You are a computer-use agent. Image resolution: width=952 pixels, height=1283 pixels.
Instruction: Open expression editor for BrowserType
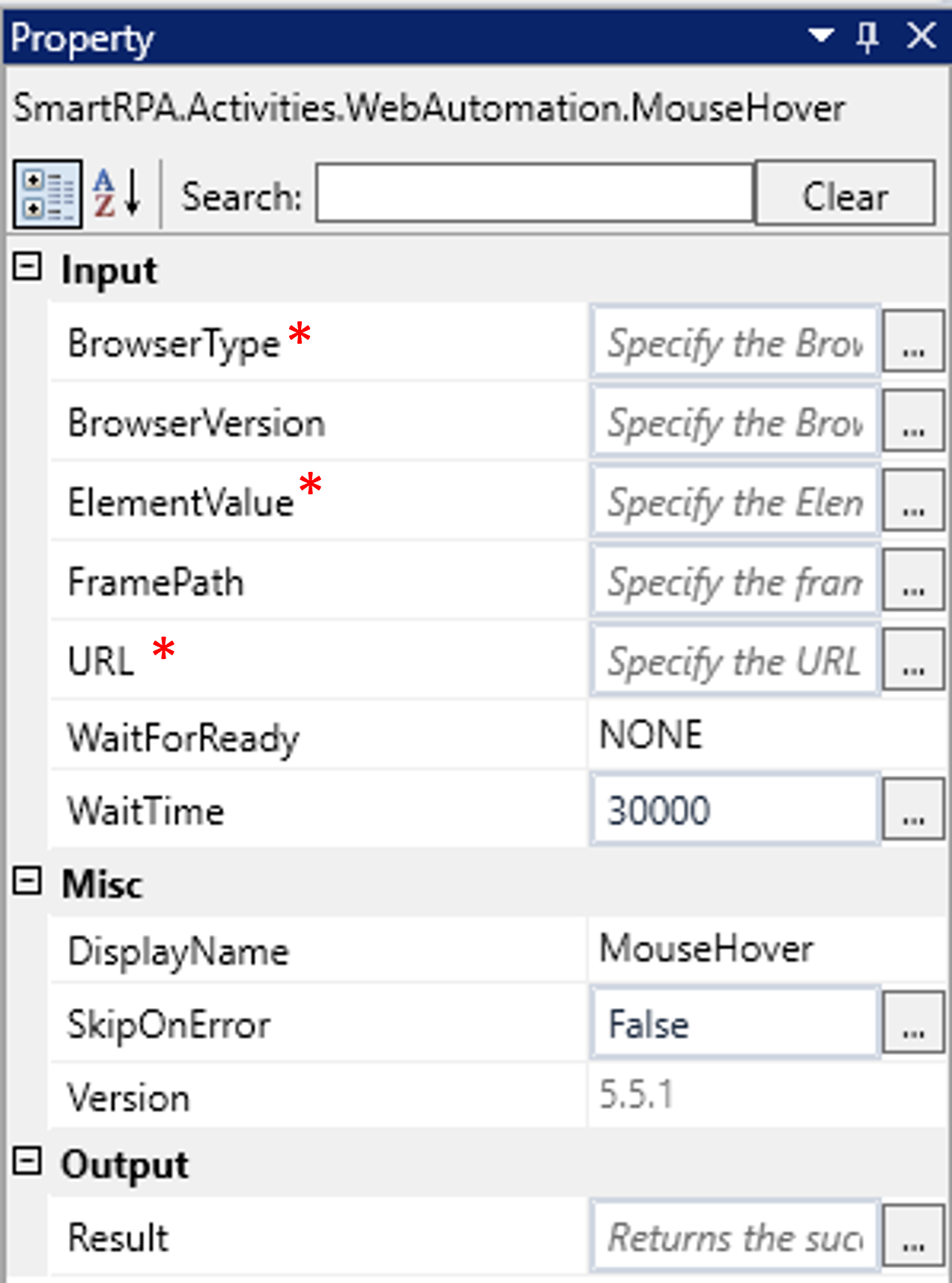[912, 342]
